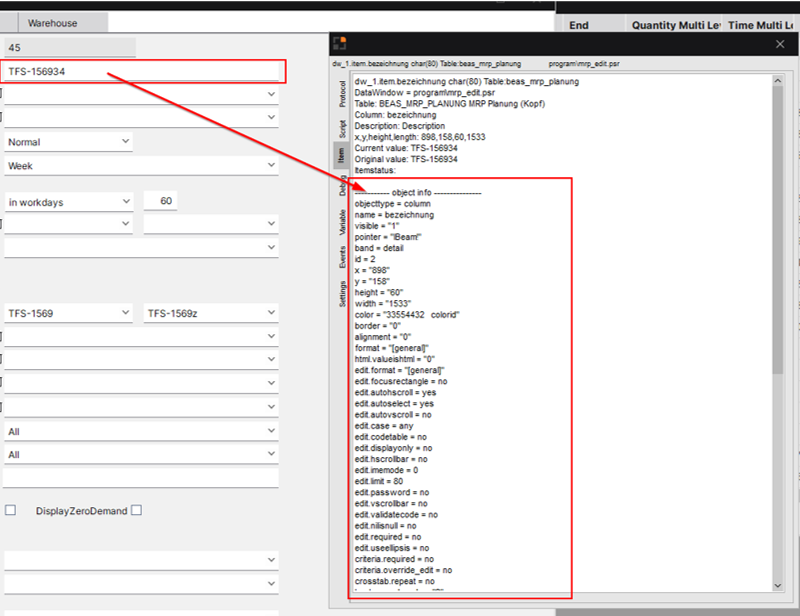Click the 'name = bezeichnung' line
The height and width of the screenshot is (616, 800).
click(x=394, y=215)
